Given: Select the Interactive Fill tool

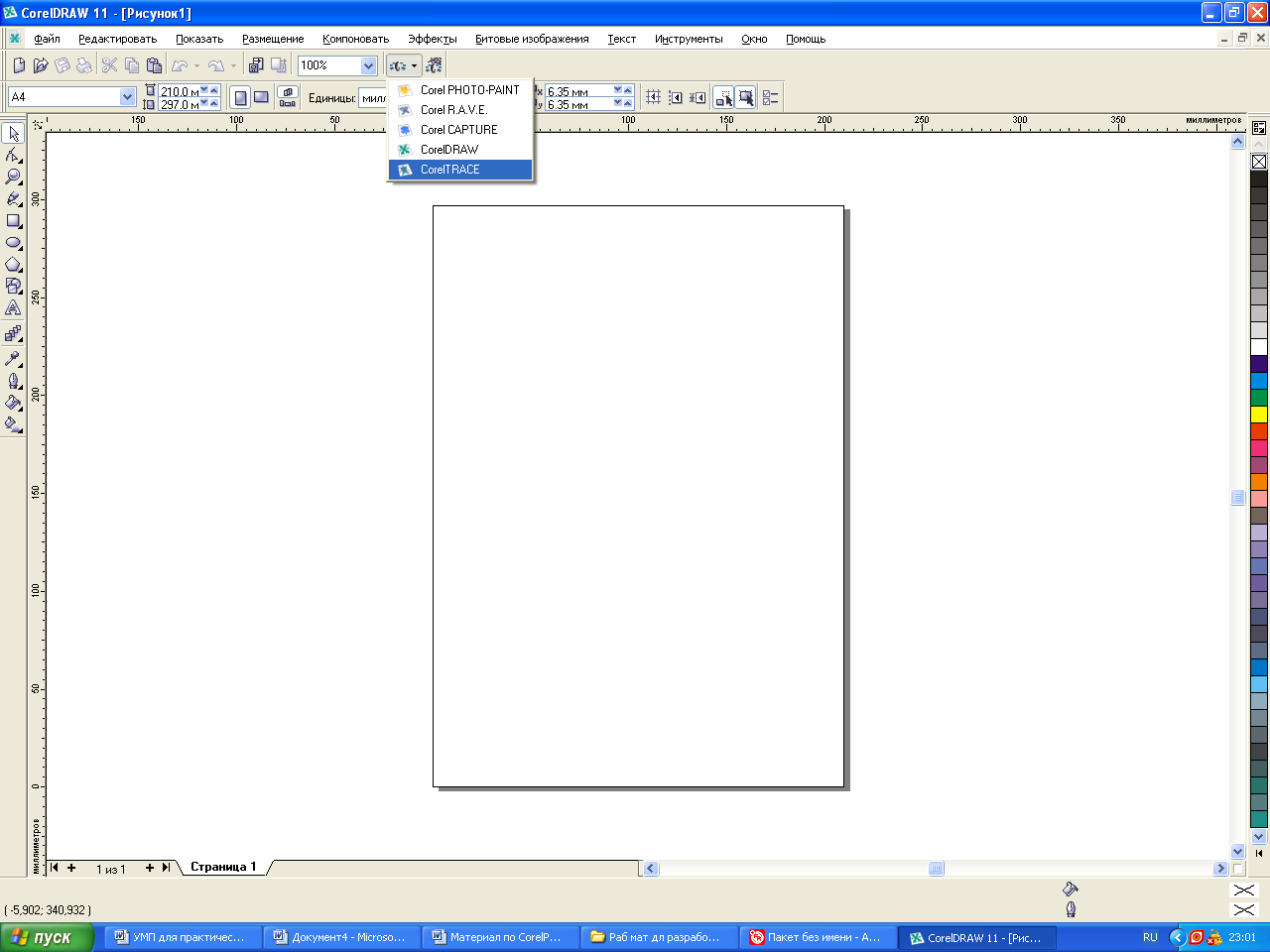Looking at the screenshot, I should coord(14,424).
